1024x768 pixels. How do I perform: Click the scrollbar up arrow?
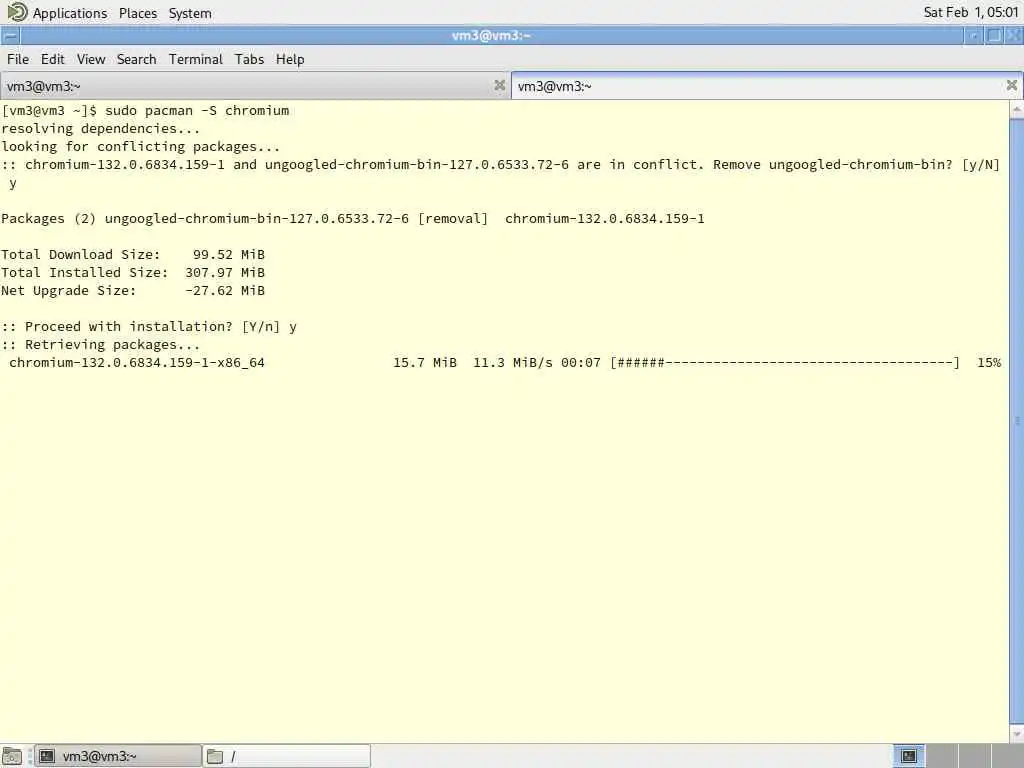click(1017, 110)
